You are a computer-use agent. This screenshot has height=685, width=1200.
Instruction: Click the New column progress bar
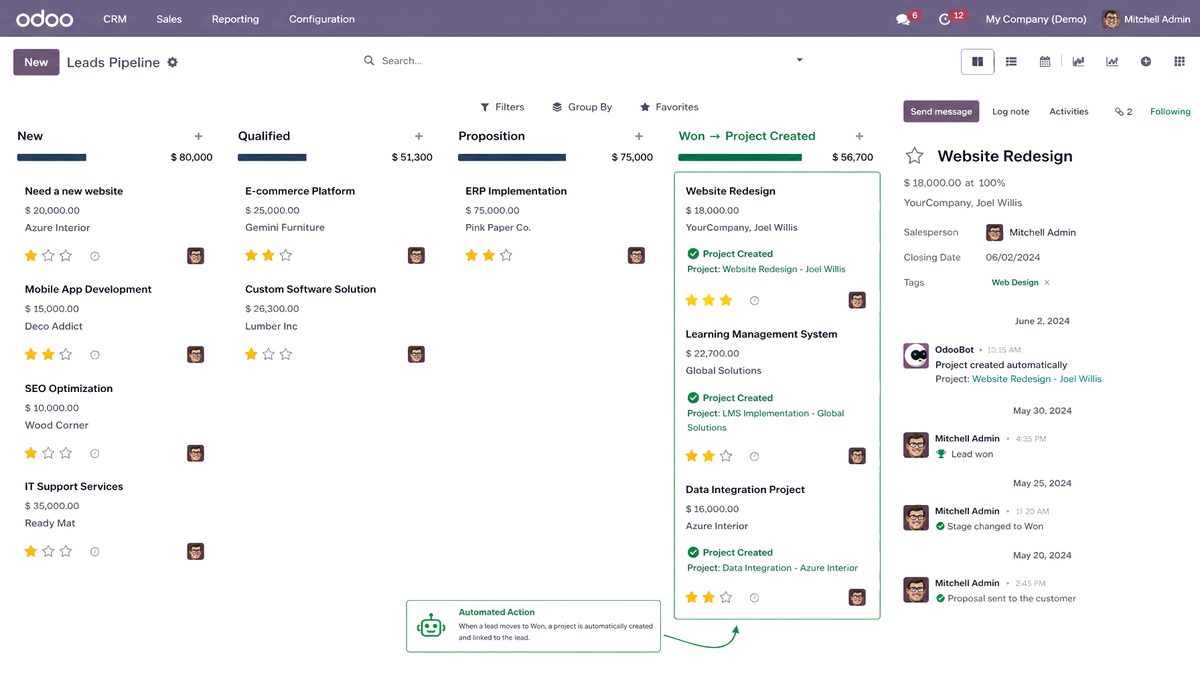[x=52, y=158]
